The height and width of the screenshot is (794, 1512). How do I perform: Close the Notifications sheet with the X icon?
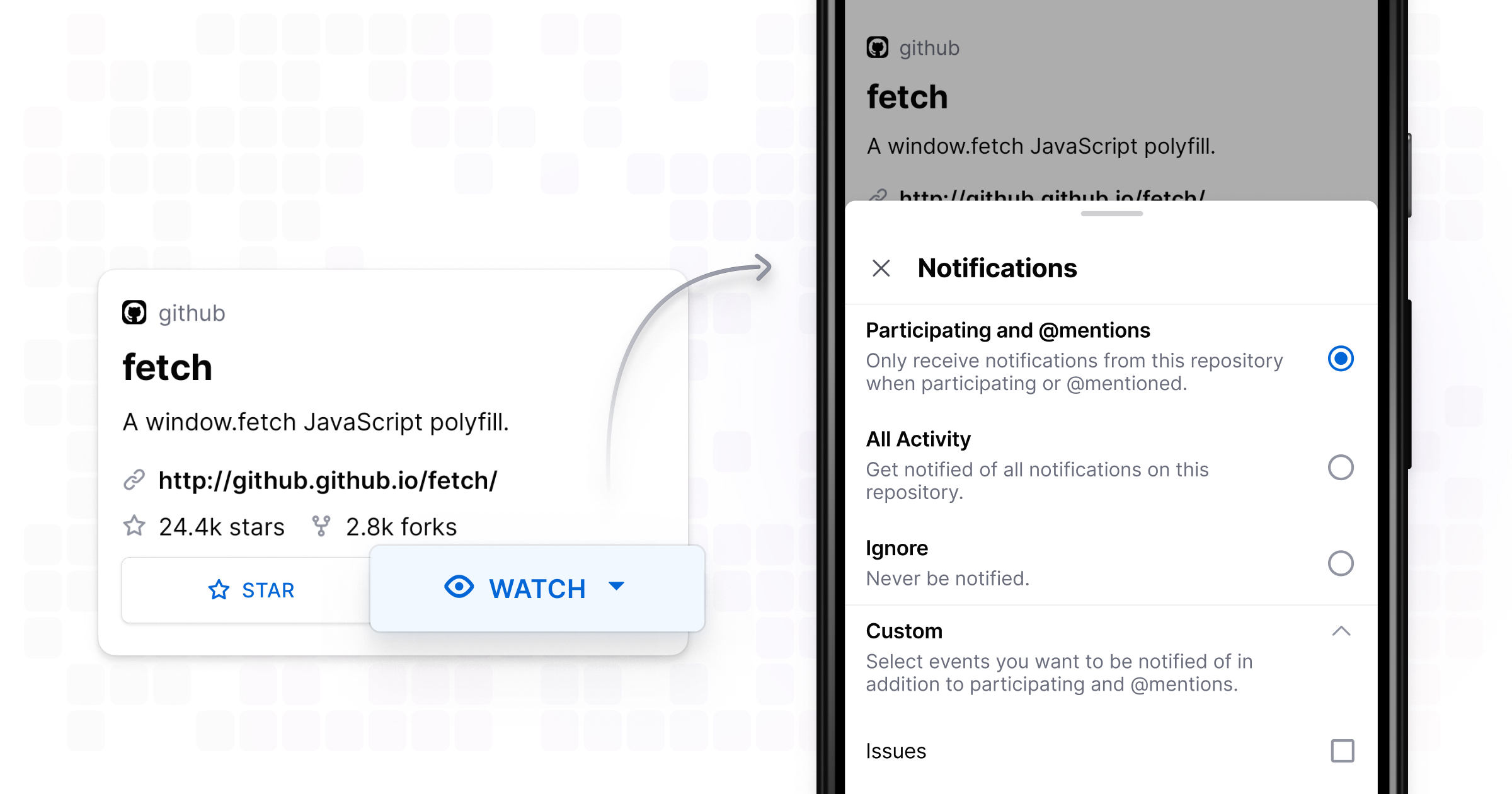point(881,268)
